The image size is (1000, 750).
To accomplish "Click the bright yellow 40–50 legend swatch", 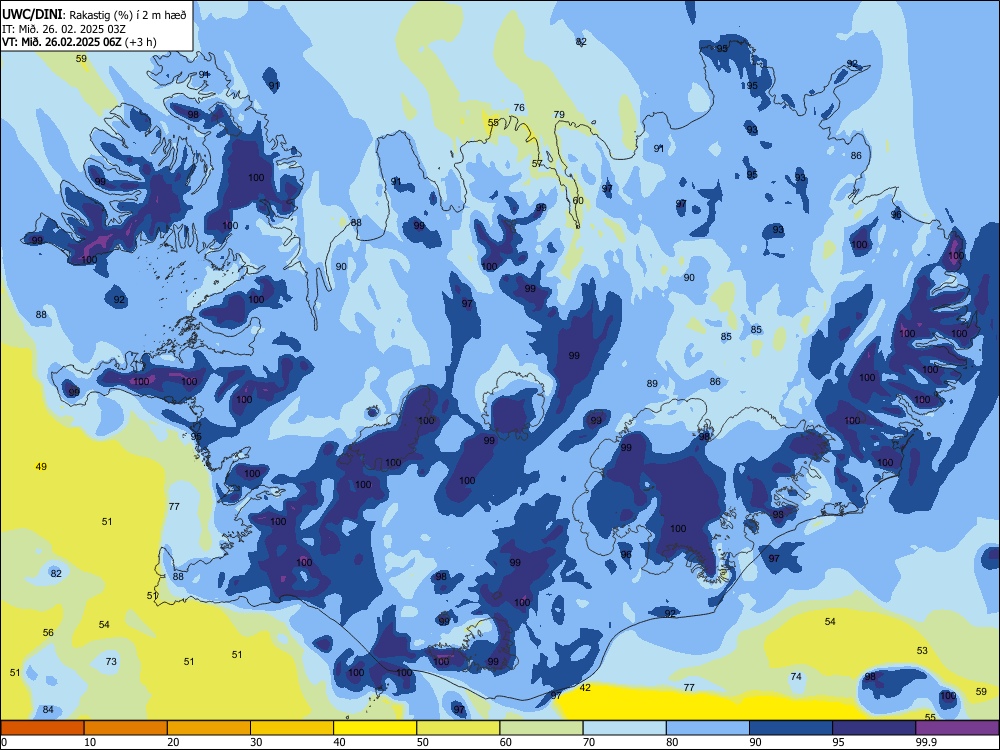I will coord(375,728).
